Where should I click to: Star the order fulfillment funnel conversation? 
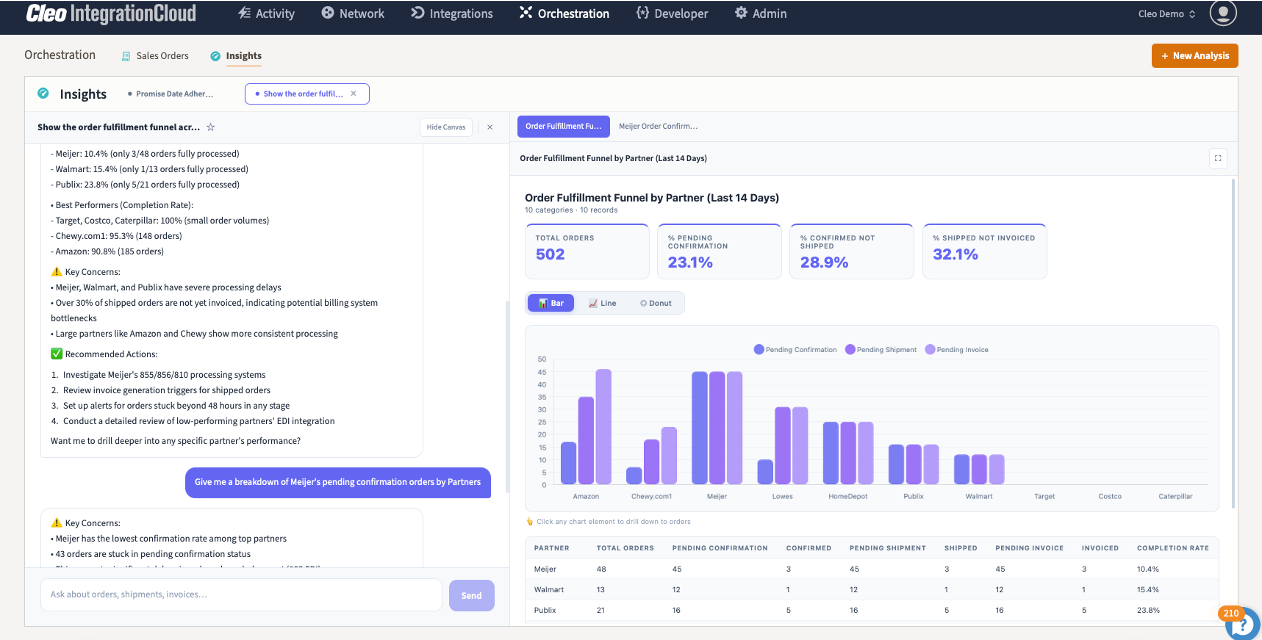(x=211, y=127)
